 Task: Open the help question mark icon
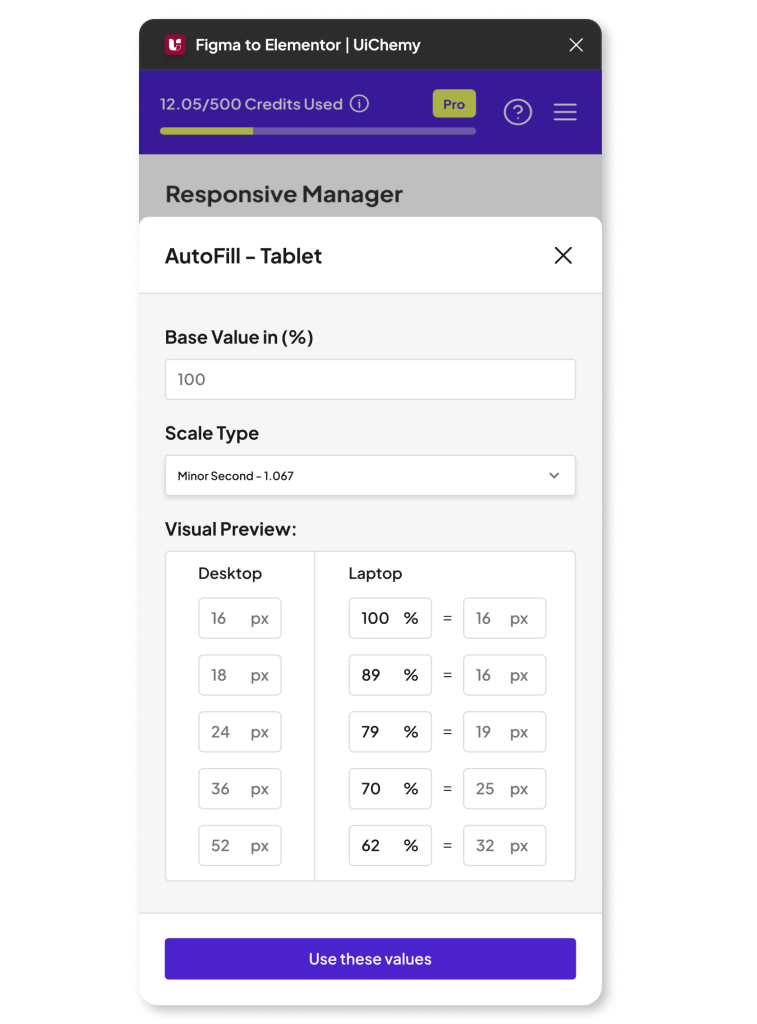click(517, 112)
